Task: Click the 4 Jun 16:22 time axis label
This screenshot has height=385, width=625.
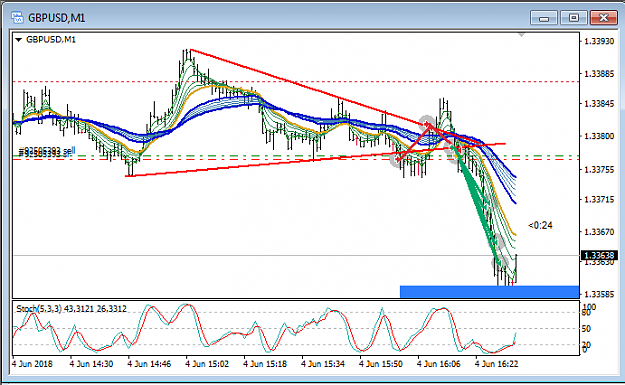Action: coord(496,364)
